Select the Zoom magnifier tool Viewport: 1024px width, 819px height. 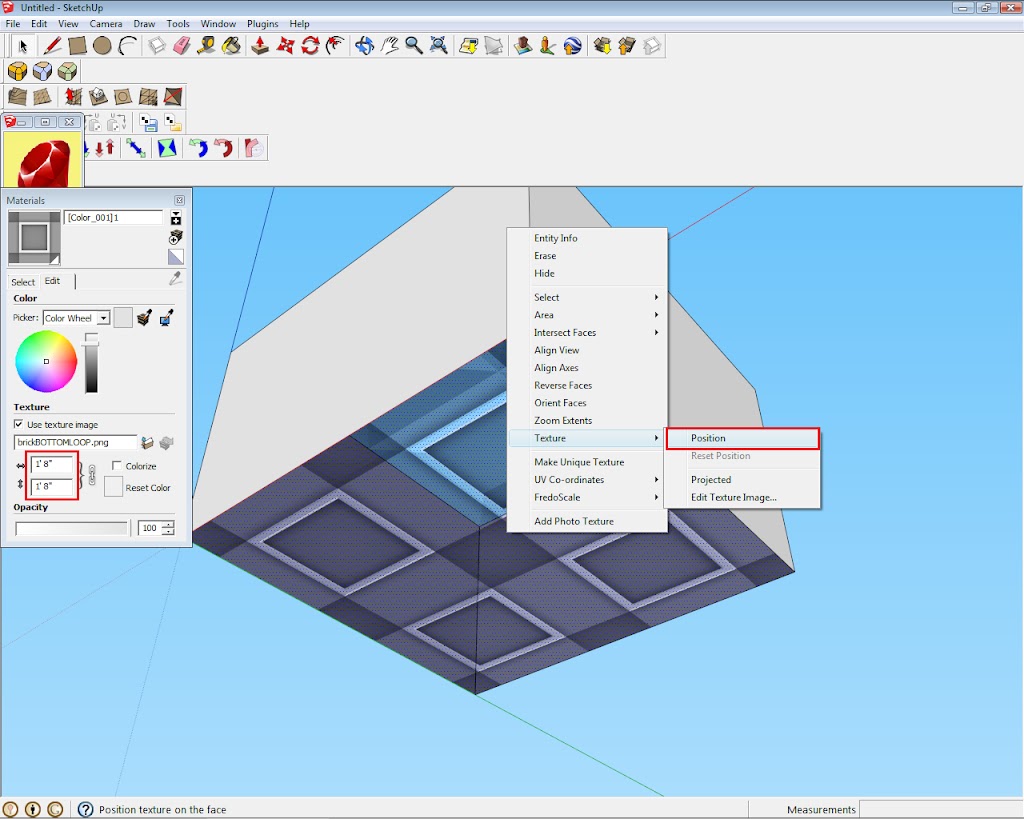click(x=414, y=46)
